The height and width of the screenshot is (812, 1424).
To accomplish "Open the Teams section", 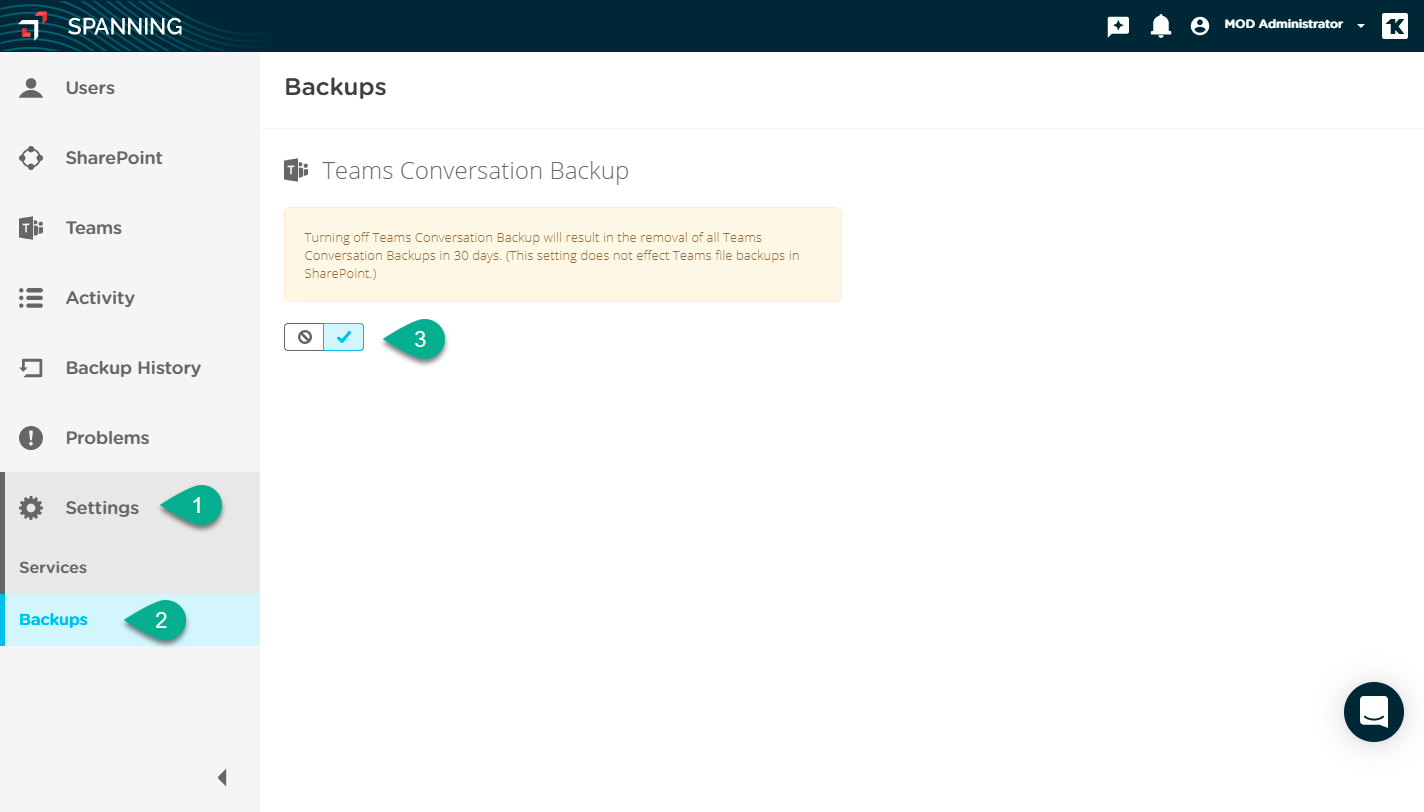I will (93, 228).
